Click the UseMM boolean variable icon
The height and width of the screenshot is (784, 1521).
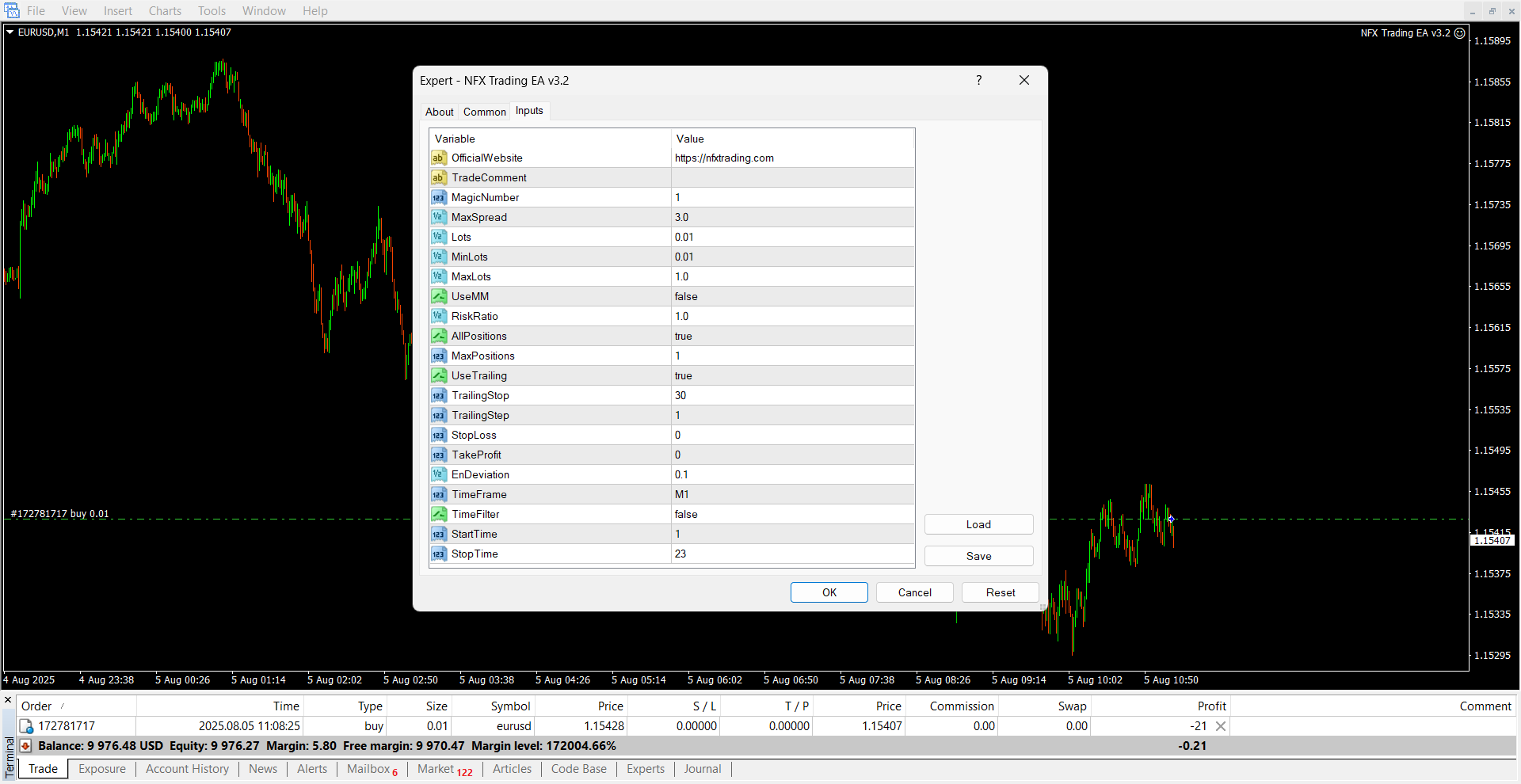pos(438,297)
